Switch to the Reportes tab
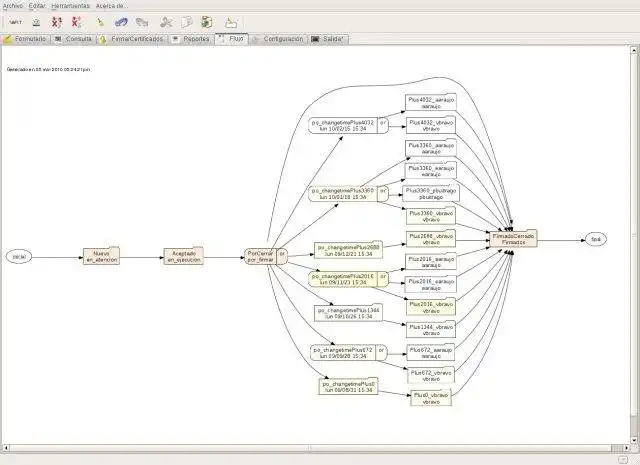The width and height of the screenshot is (640, 465). tap(191, 39)
